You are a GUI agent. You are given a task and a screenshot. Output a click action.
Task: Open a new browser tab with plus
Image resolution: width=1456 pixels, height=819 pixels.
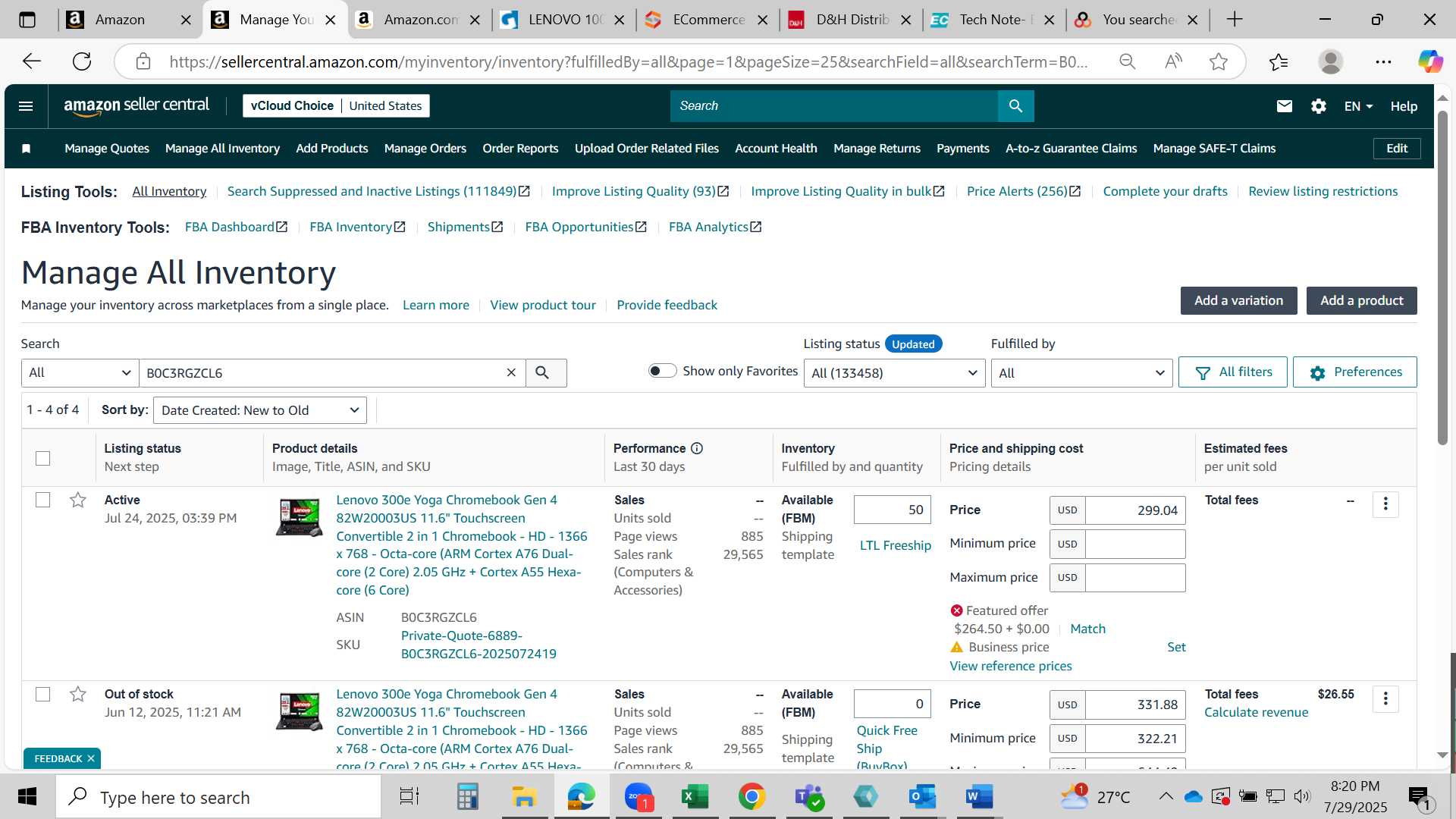(1235, 20)
